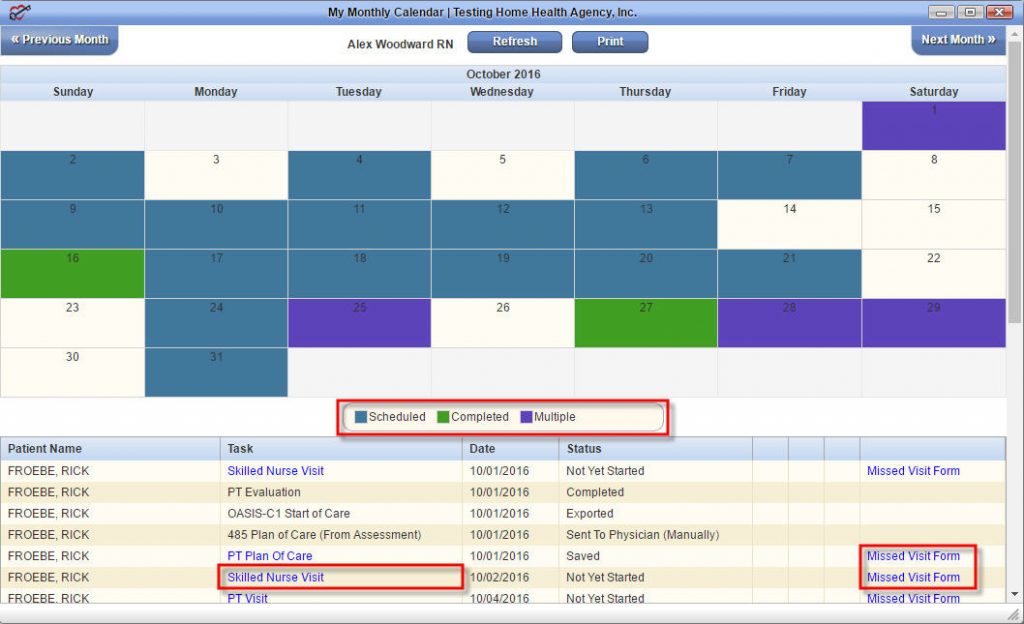
Task: Select Monday October 17 on the calendar
Action: [216, 273]
